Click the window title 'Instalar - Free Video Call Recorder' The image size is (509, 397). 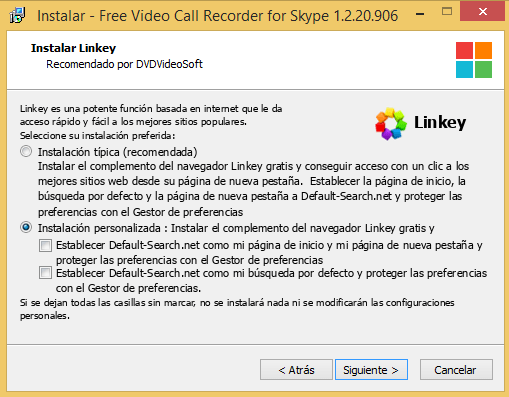tap(217, 16)
